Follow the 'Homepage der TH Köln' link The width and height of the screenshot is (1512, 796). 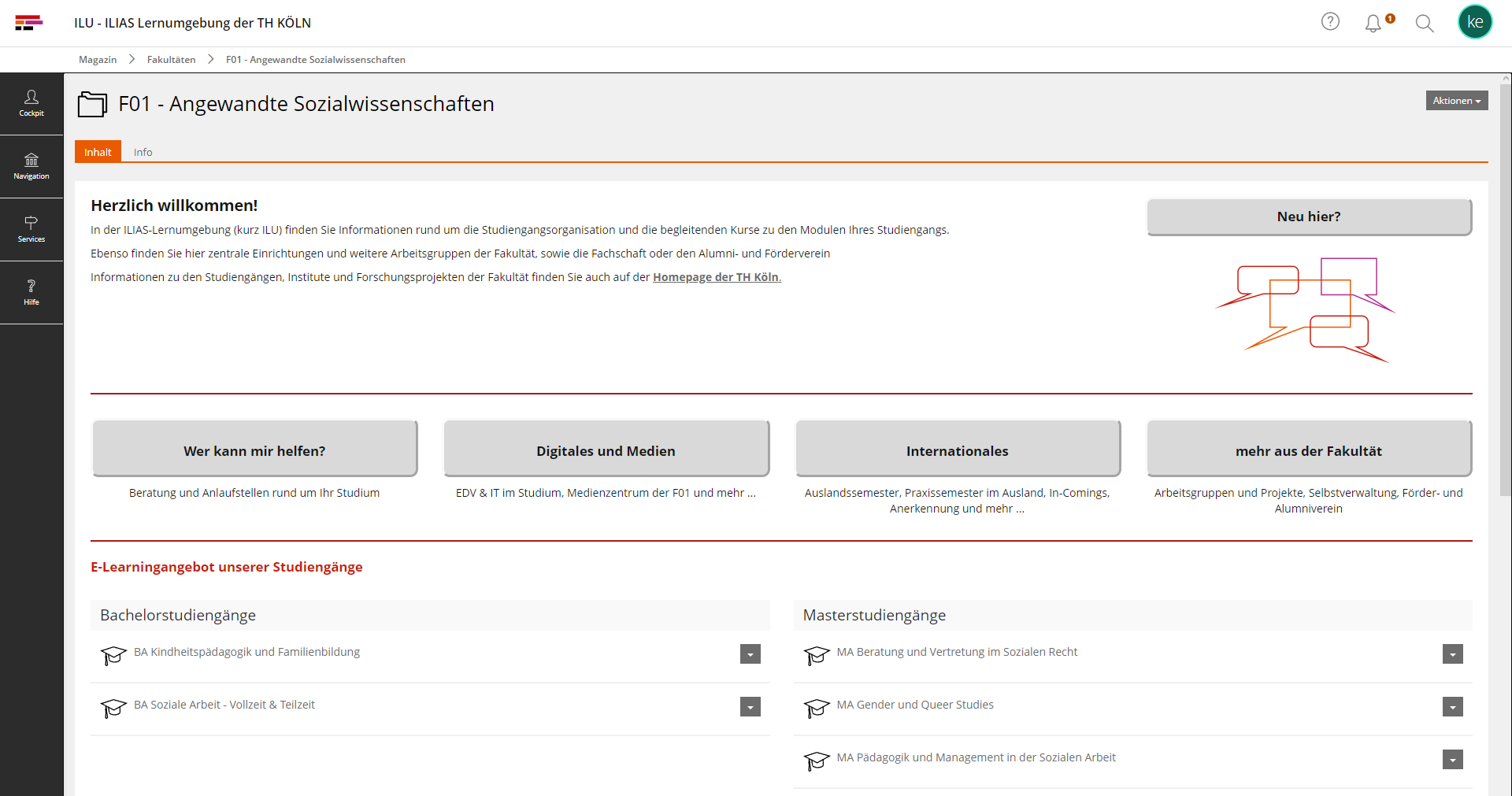pyautogui.click(x=716, y=277)
